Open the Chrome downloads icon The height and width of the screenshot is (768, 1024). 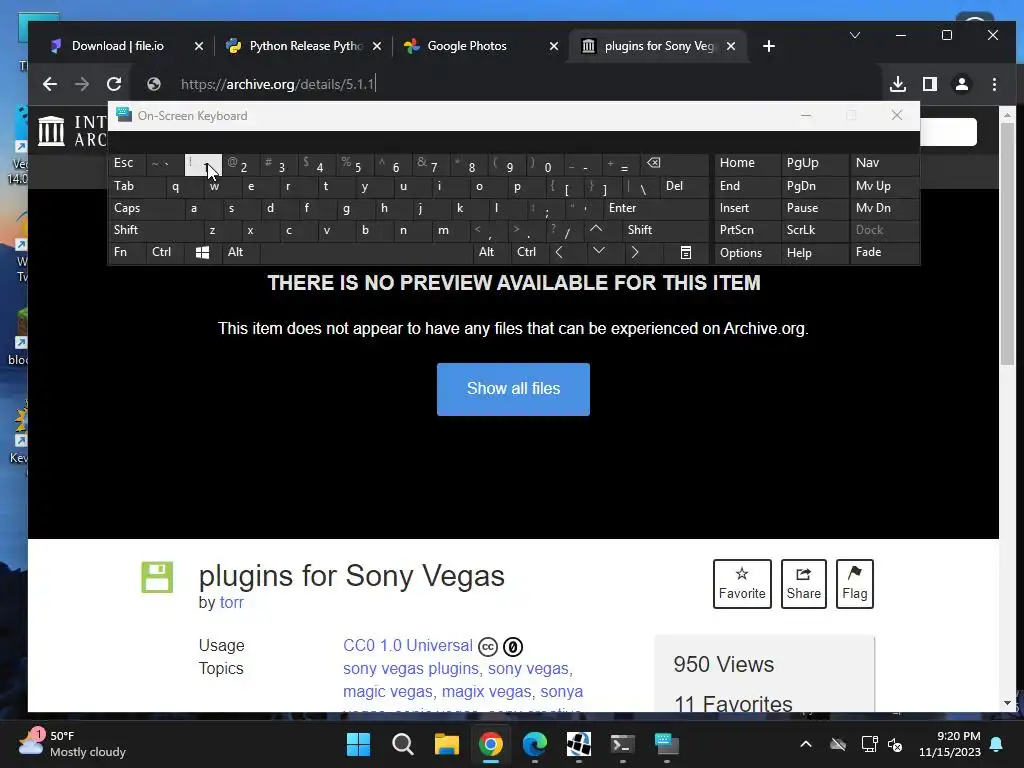898,84
